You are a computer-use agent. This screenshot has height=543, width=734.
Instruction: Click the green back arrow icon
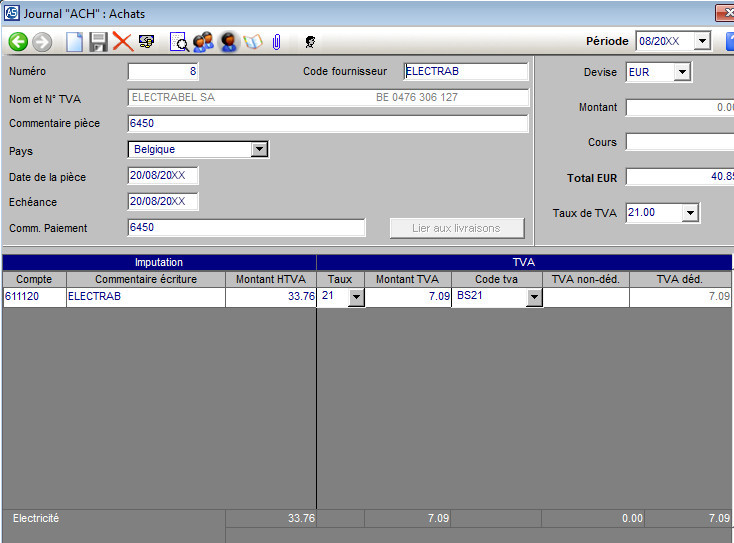pyautogui.click(x=18, y=42)
